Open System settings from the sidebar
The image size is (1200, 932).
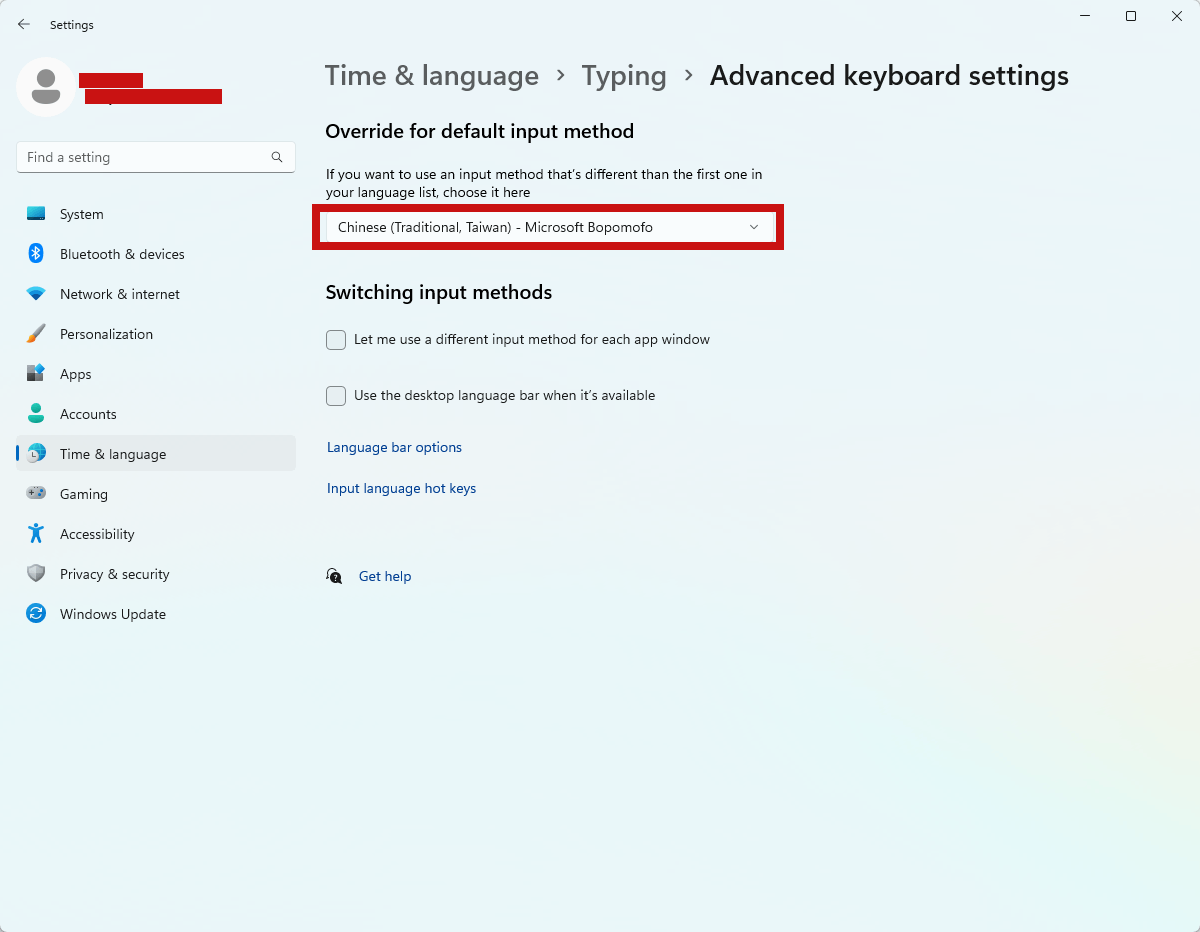coord(81,213)
